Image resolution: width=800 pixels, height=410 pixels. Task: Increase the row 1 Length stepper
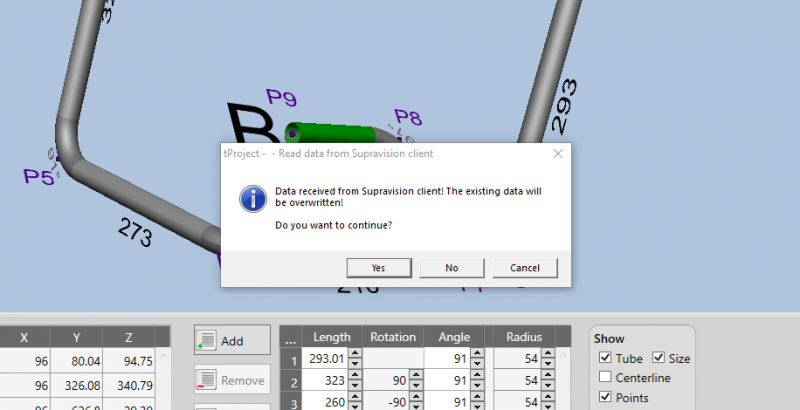(x=355, y=353)
